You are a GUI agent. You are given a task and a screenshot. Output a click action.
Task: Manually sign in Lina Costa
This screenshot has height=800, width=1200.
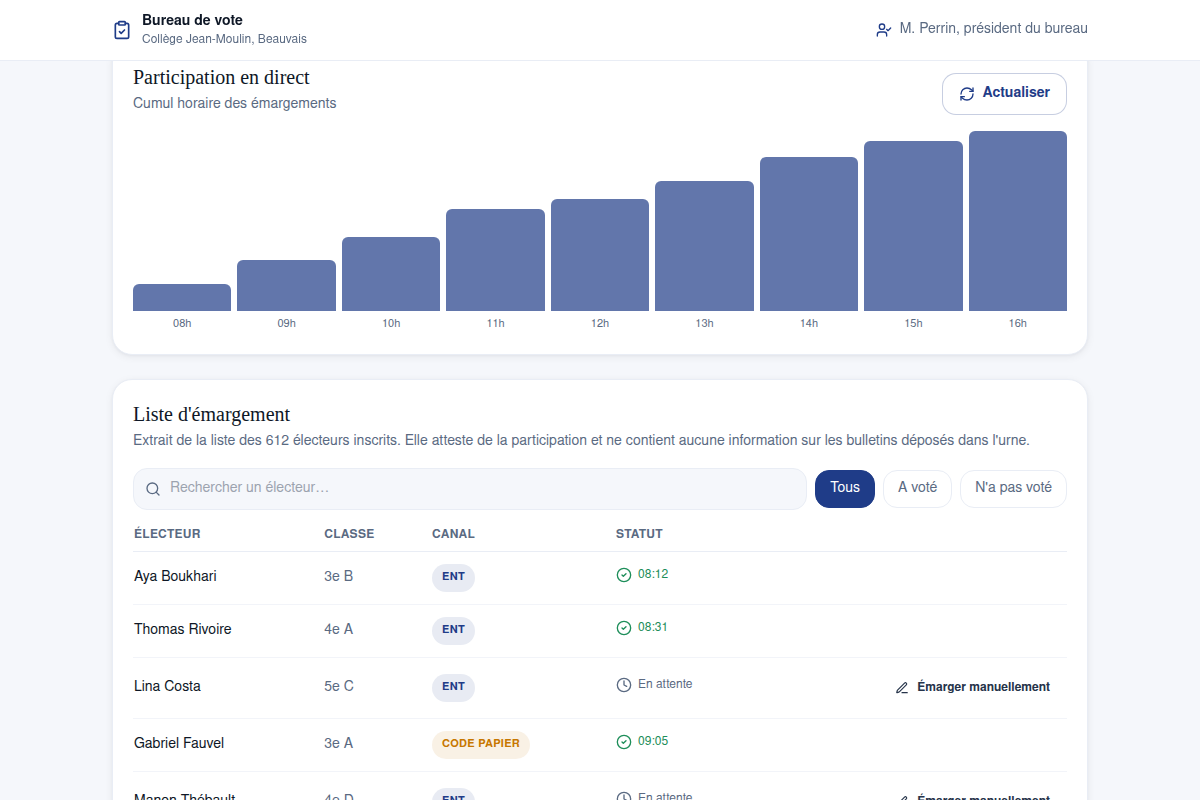point(972,688)
